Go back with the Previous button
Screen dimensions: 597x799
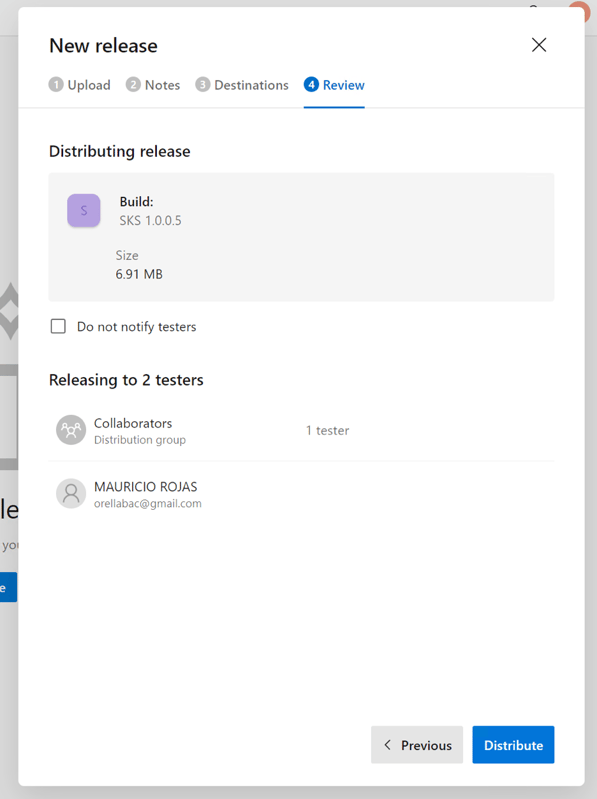417,745
